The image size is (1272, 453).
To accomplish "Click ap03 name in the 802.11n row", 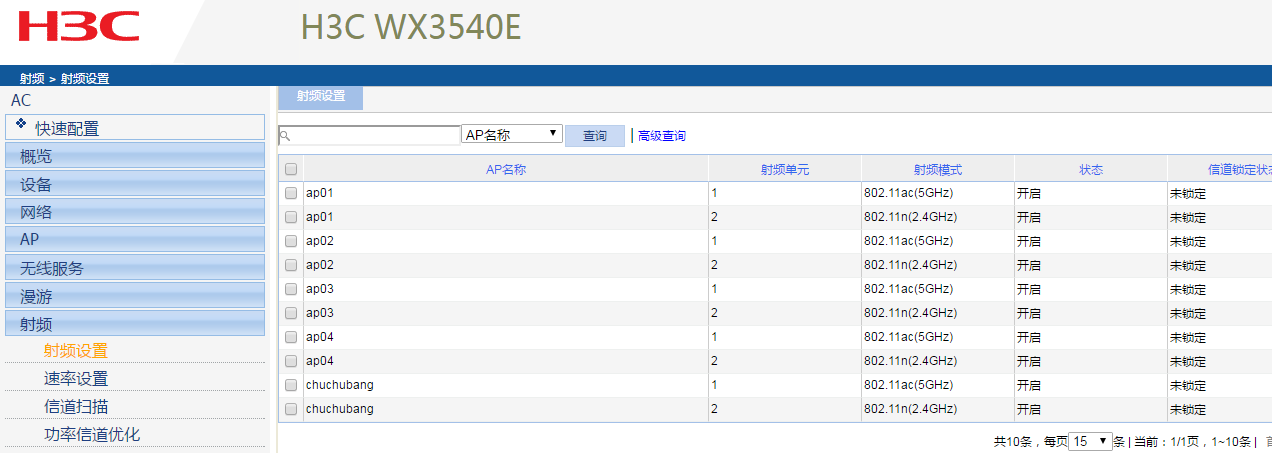I will click(320, 313).
